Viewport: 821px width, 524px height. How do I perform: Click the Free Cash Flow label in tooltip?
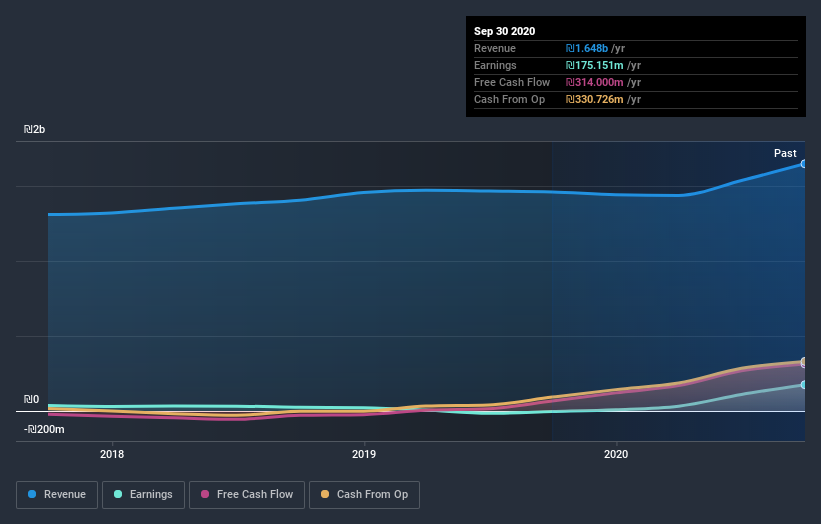(512, 82)
